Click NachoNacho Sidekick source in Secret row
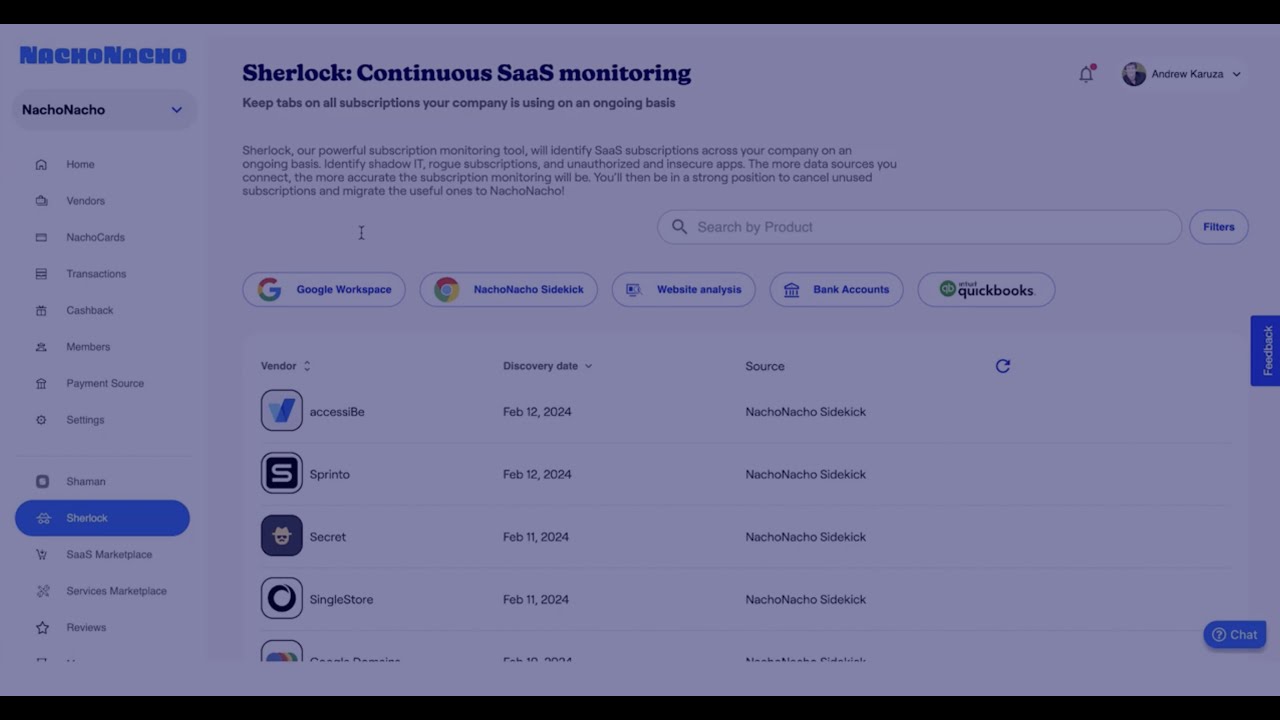This screenshot has width=1280, height=720. 805,537
